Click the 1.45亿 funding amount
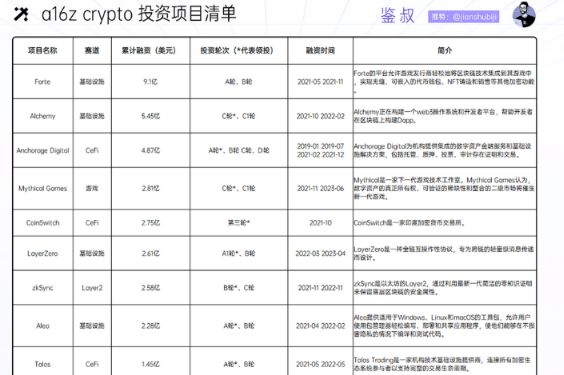 click(150, 364)
